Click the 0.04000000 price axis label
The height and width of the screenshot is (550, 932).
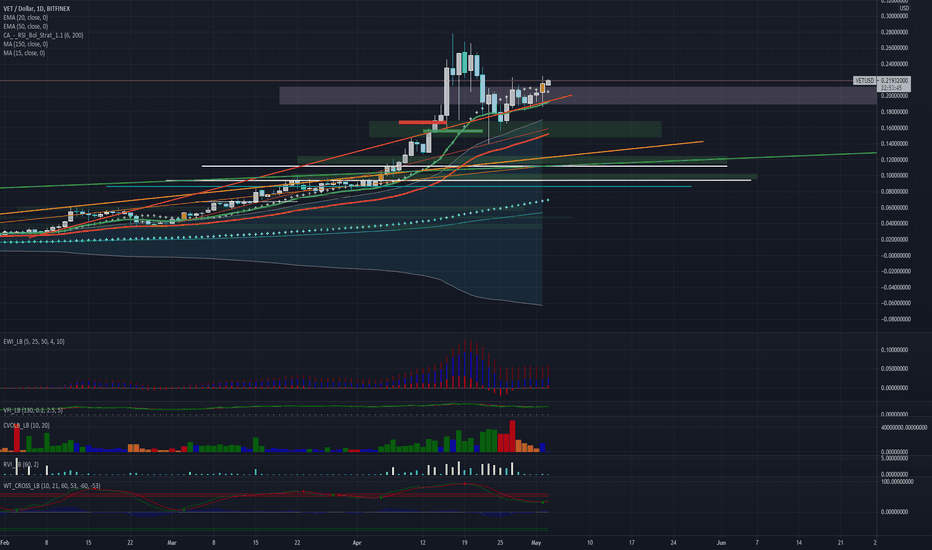[894, 224]
